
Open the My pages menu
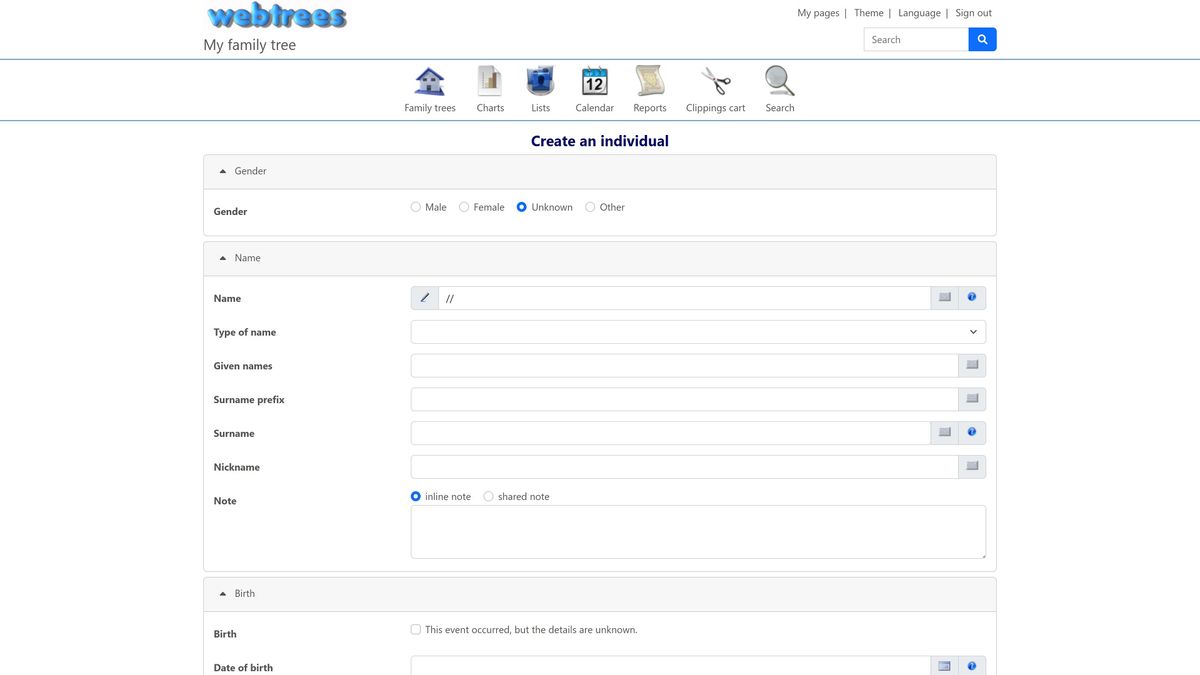pos(816,12)
